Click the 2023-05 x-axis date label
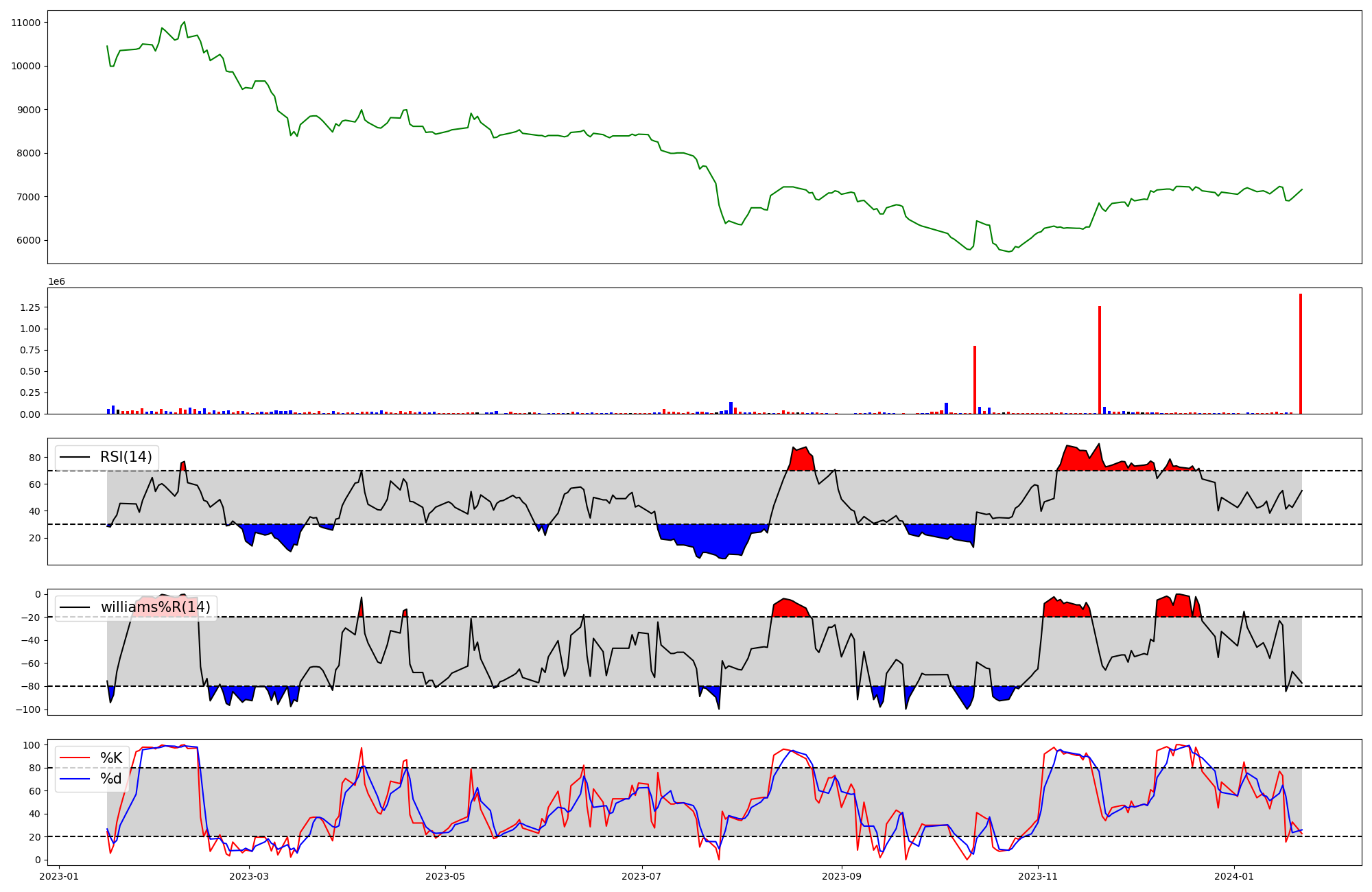Viewport: 1372px width, 892px height. [x=446, y=876]
